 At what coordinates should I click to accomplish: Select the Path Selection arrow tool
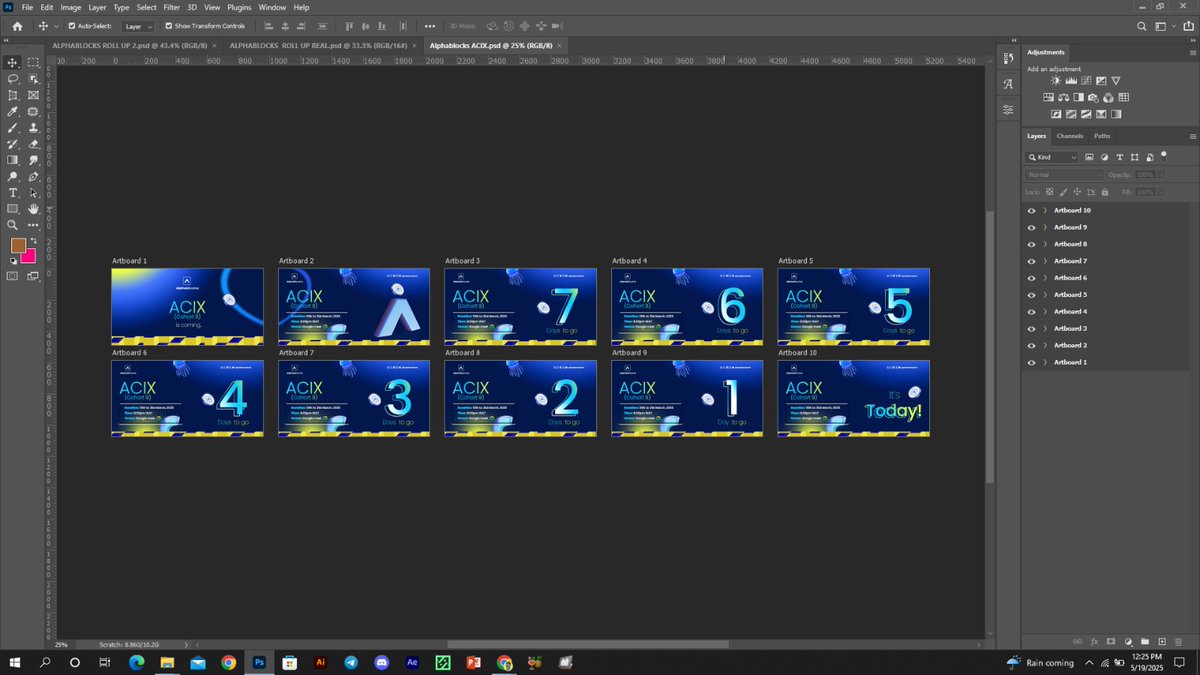33,192
